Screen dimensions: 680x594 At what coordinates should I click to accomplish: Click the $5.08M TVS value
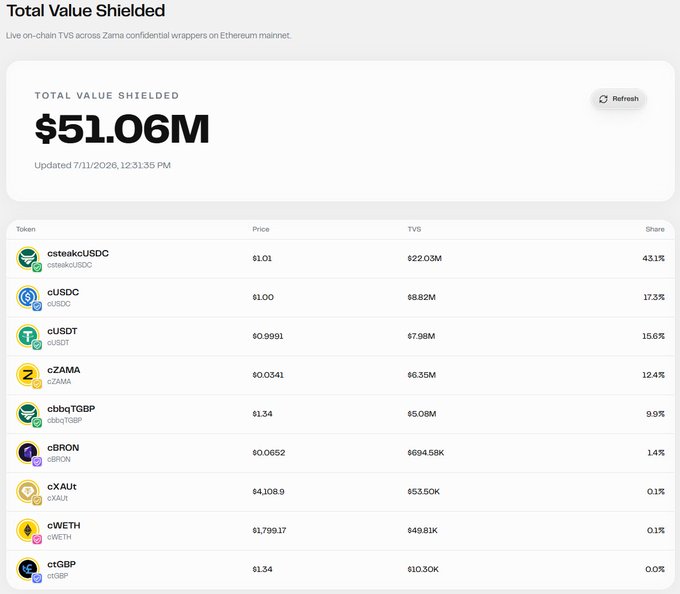click(422, 414)
